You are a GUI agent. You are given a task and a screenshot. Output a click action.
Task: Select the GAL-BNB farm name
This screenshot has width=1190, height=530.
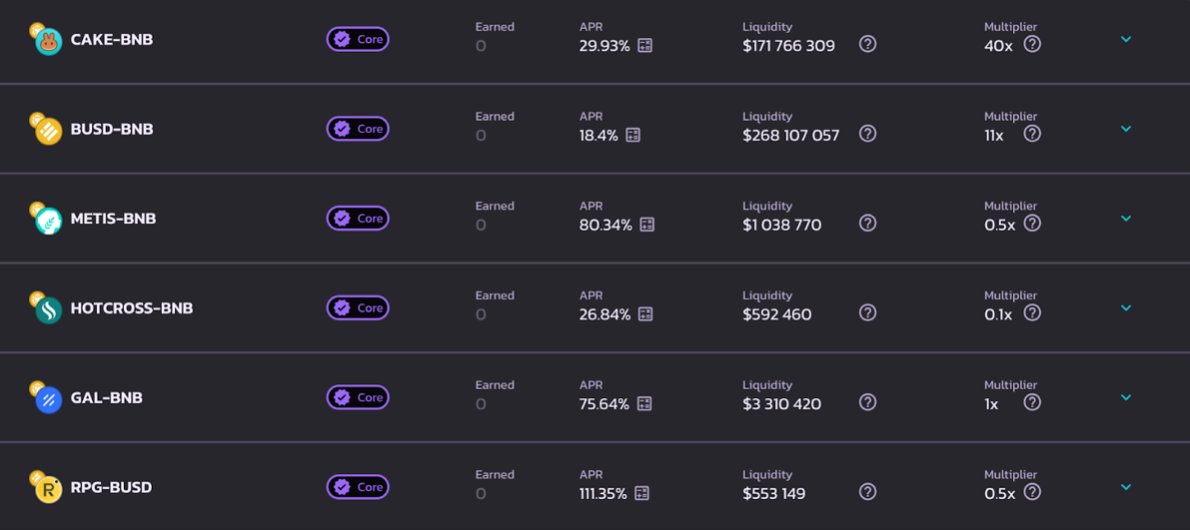coord(106,398)
